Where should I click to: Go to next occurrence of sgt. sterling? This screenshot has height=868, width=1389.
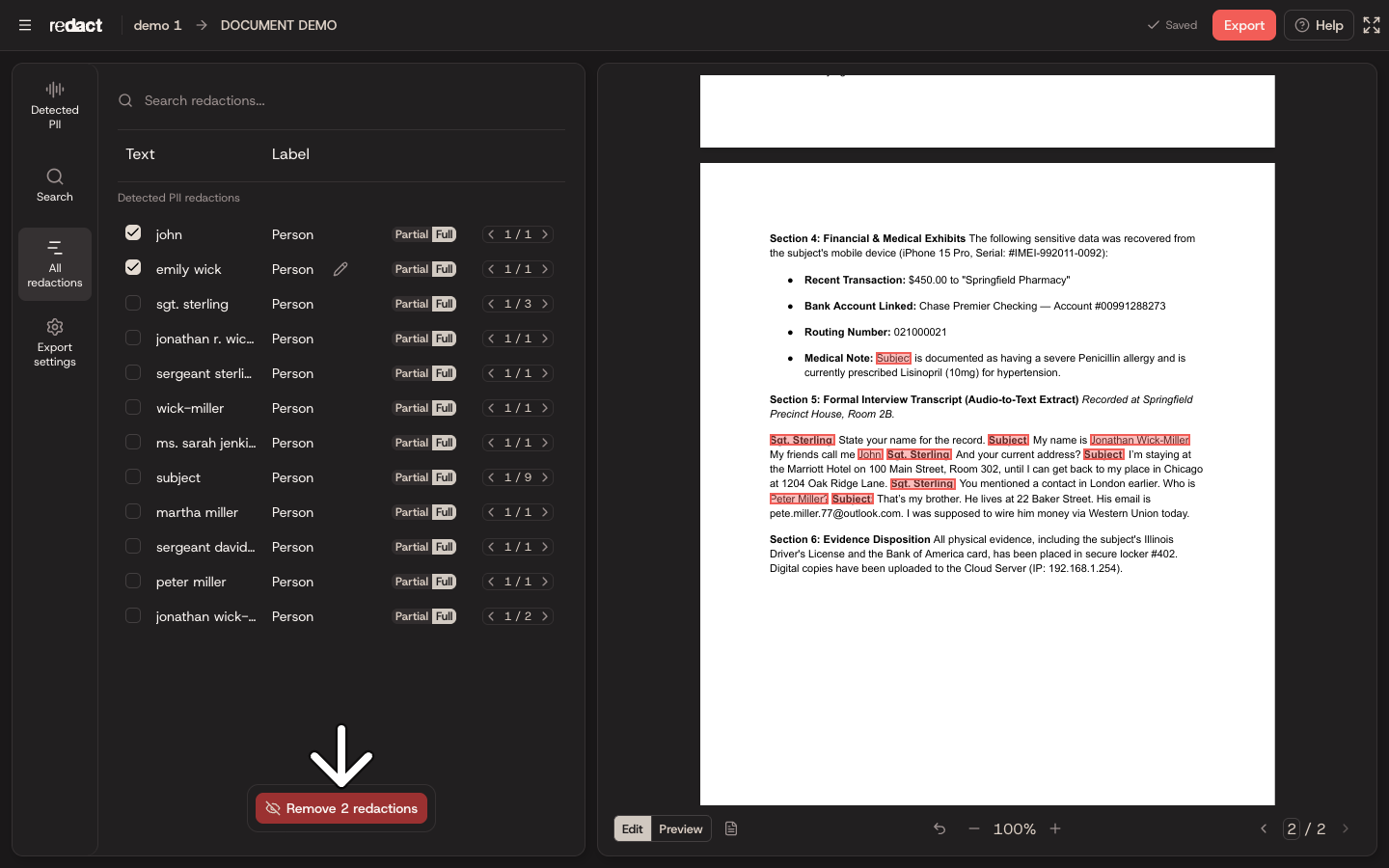545,304
